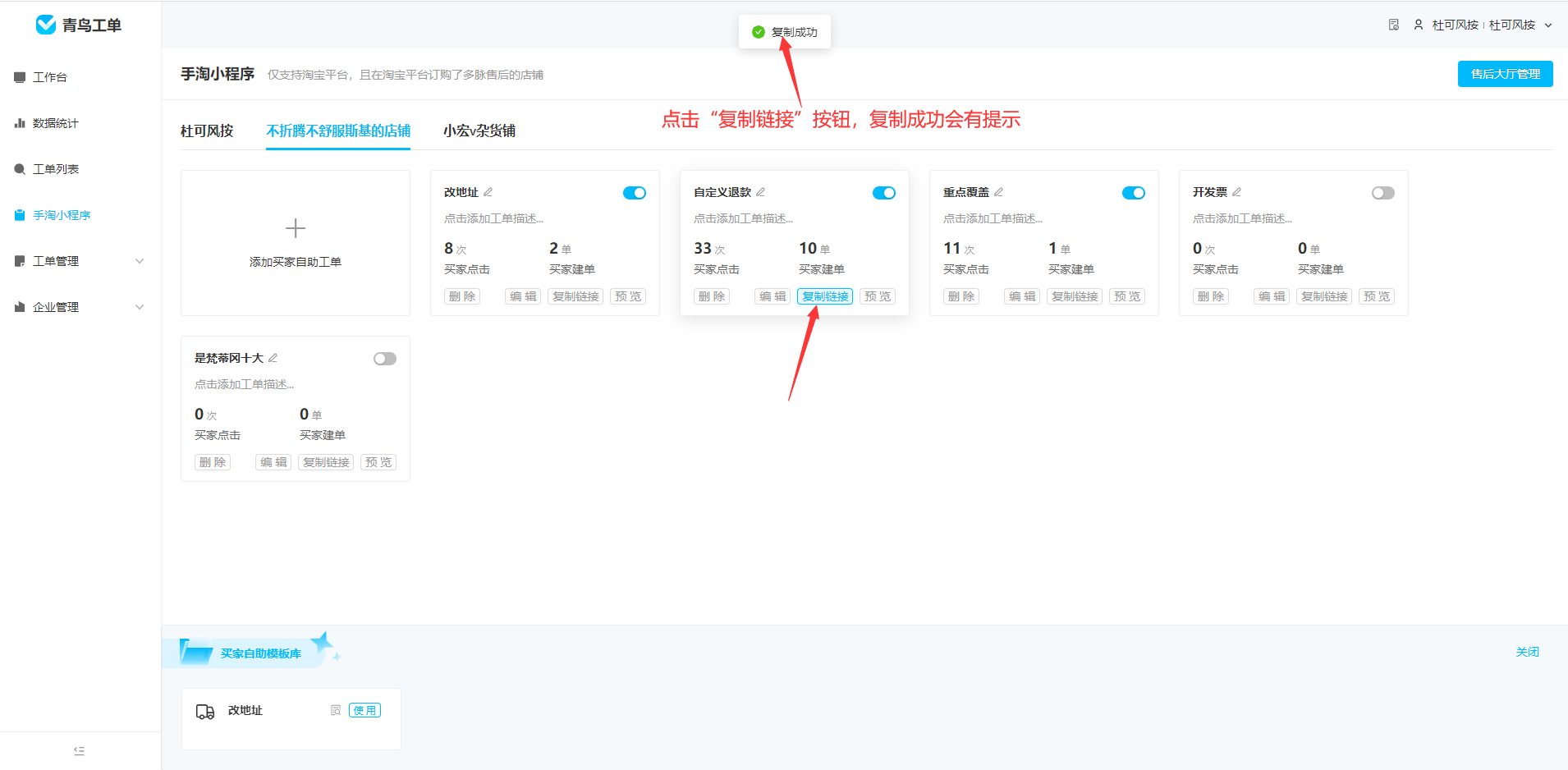Click 售后大厅管理 button

coord(1506,74)
